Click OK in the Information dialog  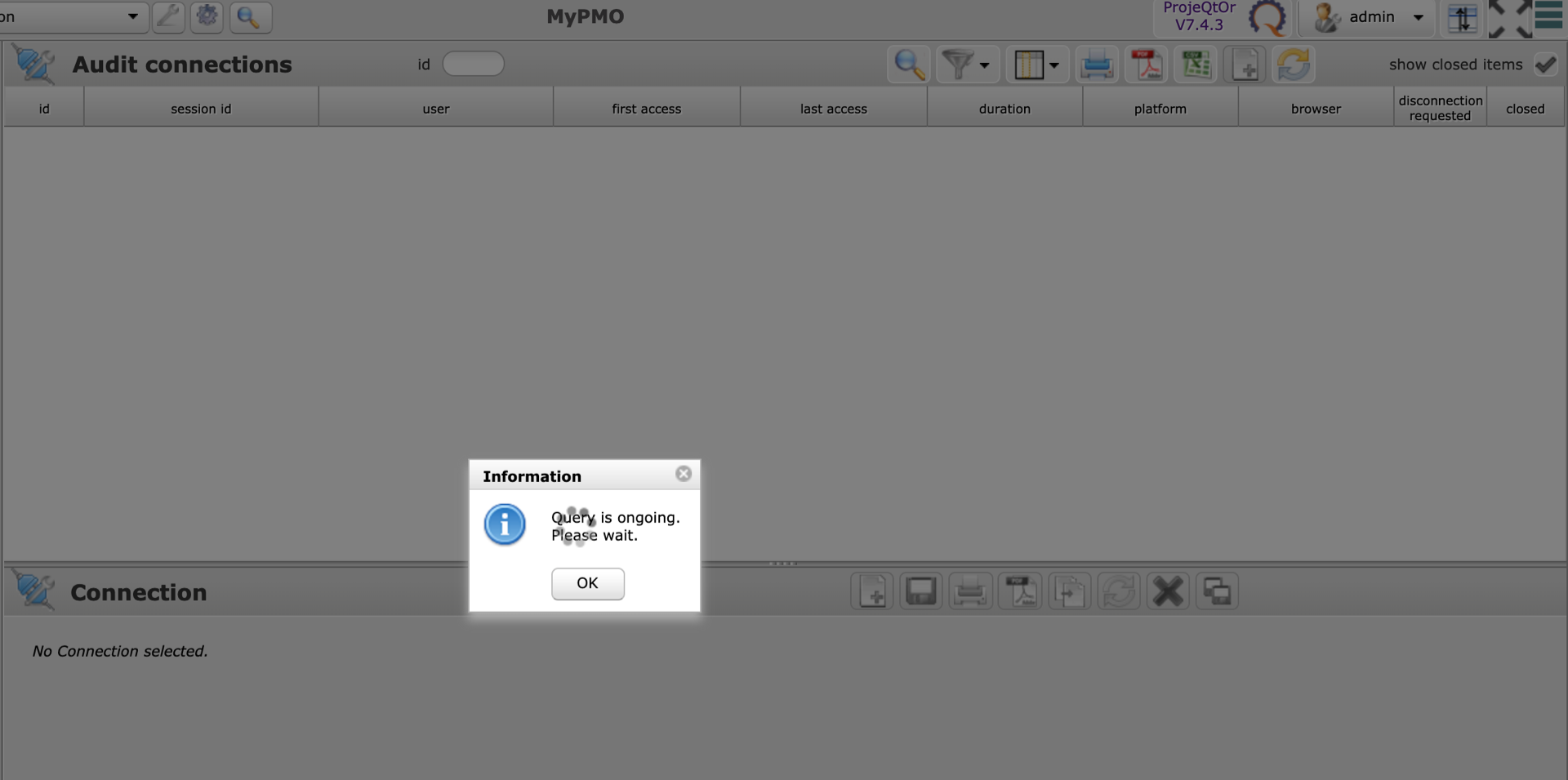click(x=587, y=583)
